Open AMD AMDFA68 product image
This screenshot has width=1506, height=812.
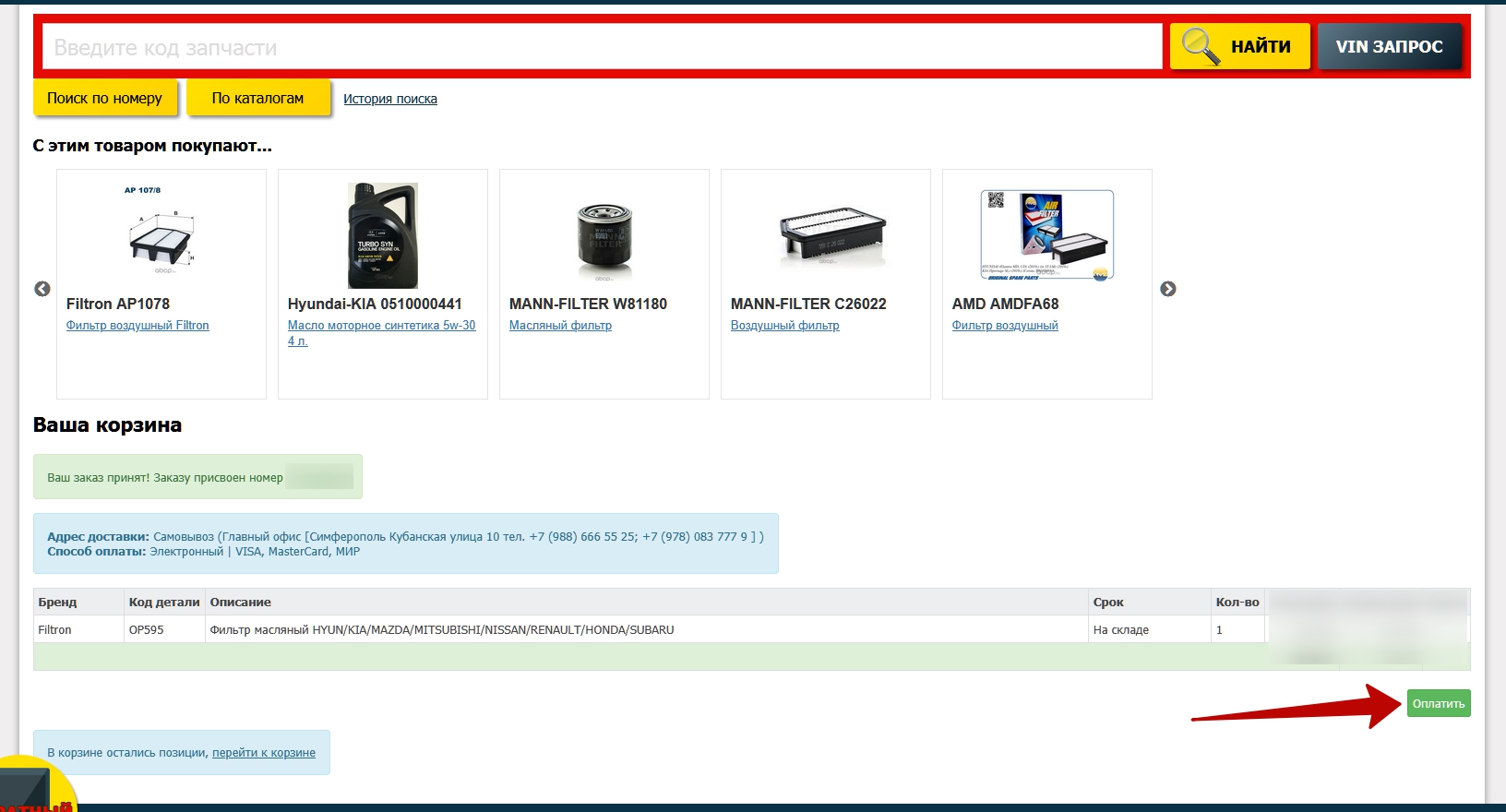point(1047,234)
